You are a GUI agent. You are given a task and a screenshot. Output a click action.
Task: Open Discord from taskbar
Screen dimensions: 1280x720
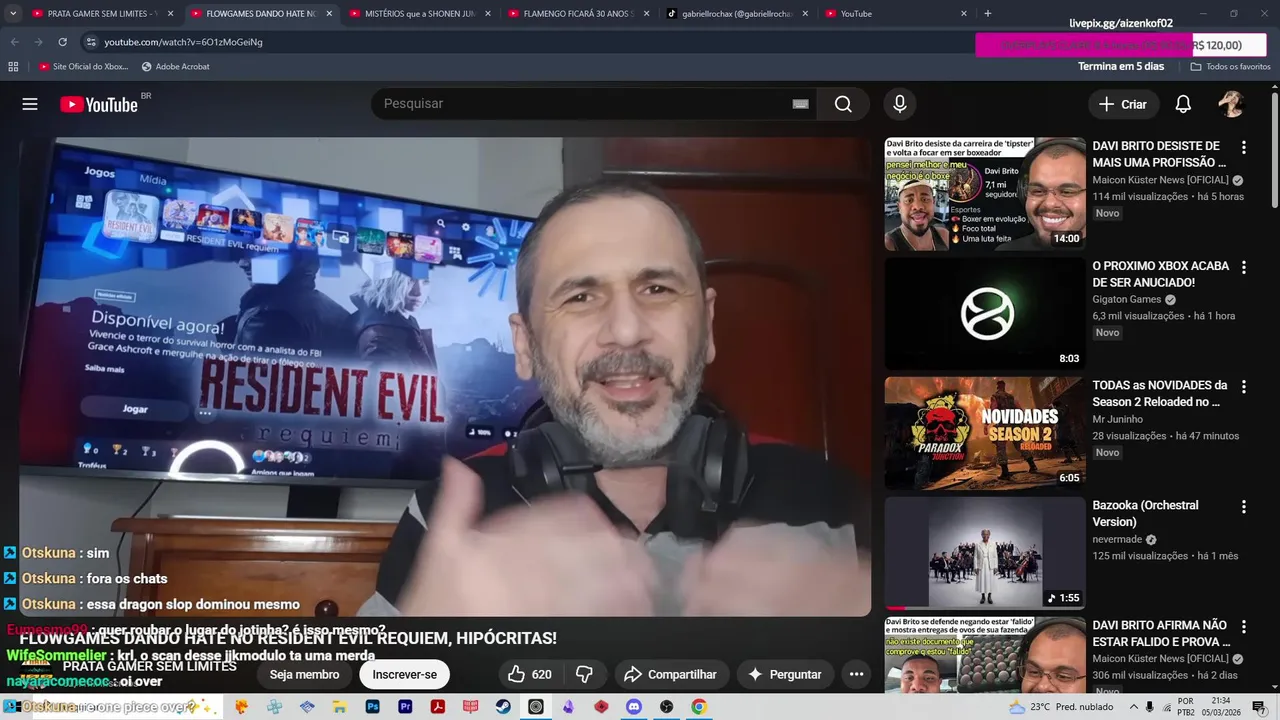pos(633,707)
